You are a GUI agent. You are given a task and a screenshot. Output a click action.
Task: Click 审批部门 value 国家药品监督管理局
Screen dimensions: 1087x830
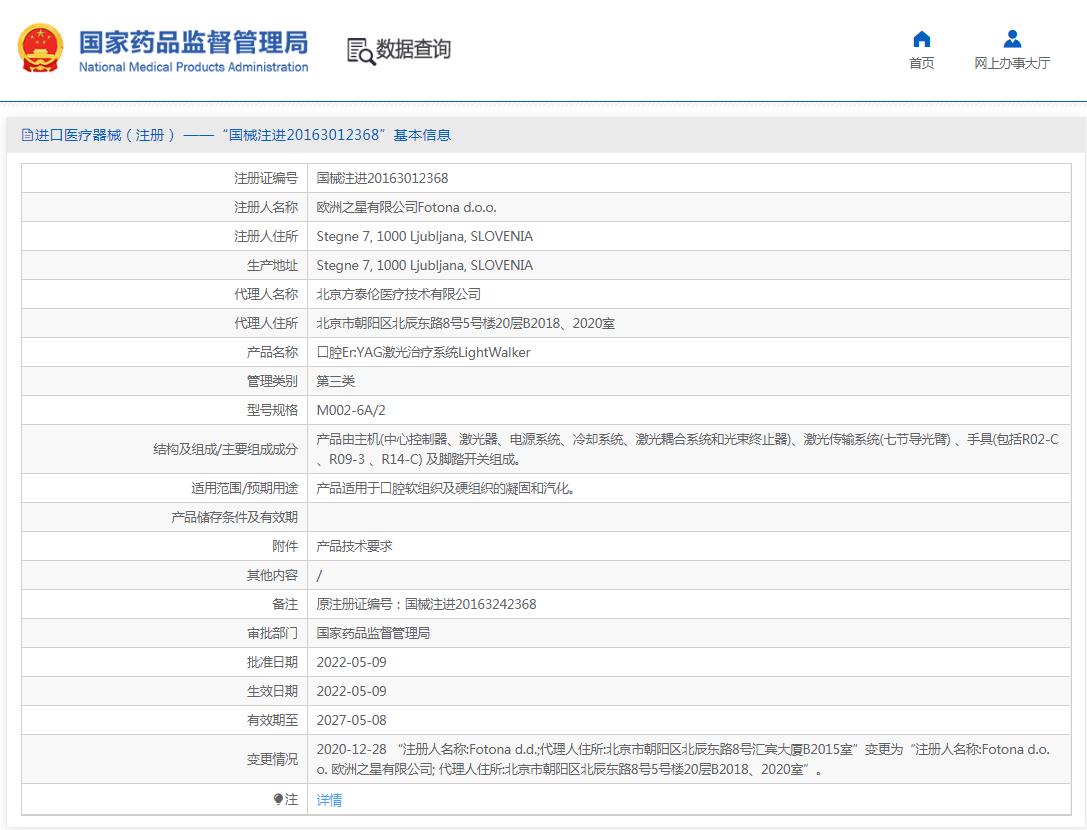tap(373, 633)
